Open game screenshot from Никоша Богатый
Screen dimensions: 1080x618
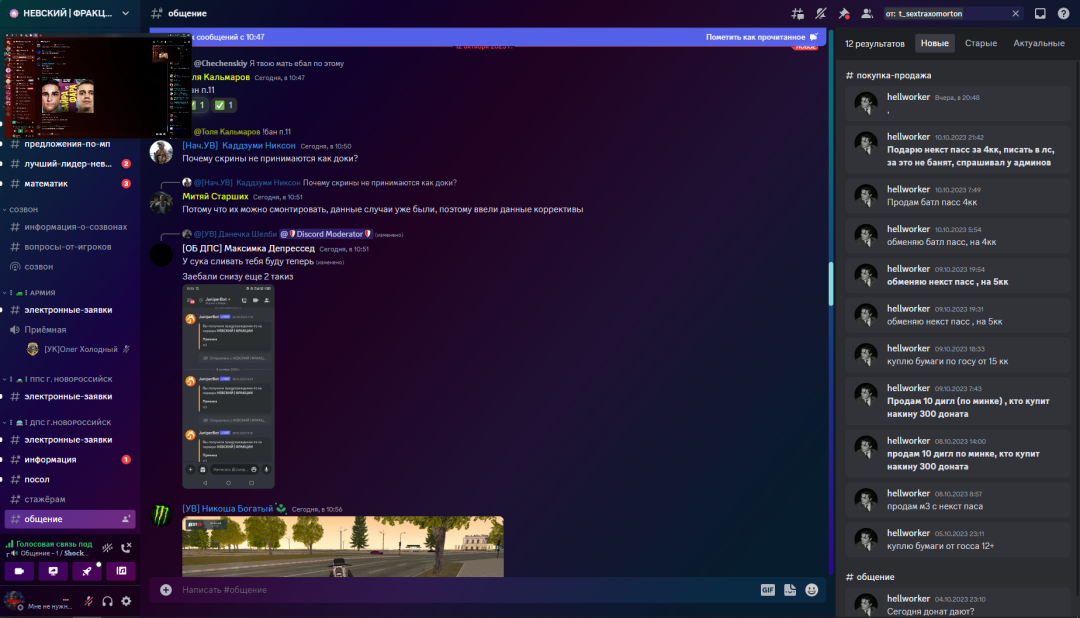coord(343,546)
